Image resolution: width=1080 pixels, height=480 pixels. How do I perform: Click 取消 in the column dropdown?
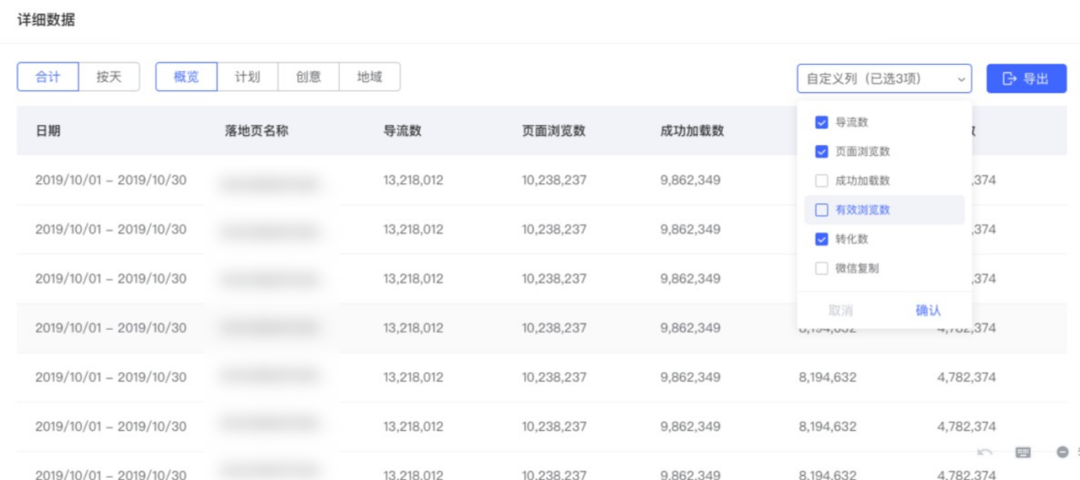pyautogui.click(x=840, y=311)
